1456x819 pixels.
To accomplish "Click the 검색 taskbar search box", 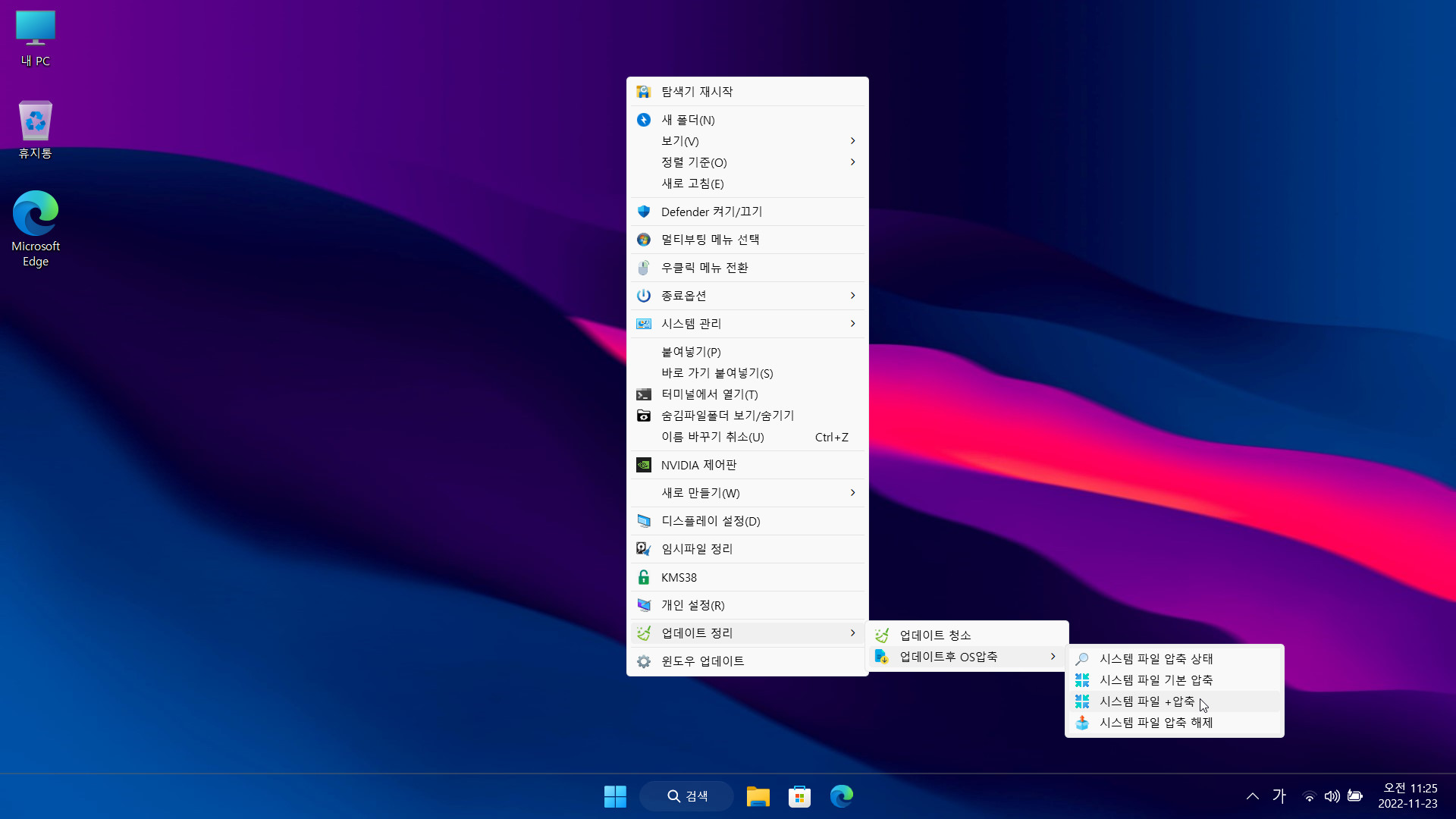I will pyautogui.click(x=687, y=796).
